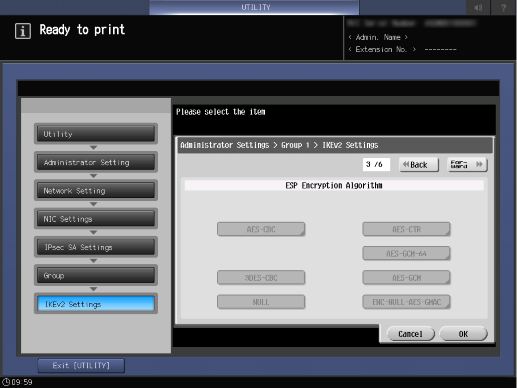The width and height of the screenshot is (517, 388).
Task: Toggle the 3DES-CBC encryption option
Action: (x=261, y=278)
